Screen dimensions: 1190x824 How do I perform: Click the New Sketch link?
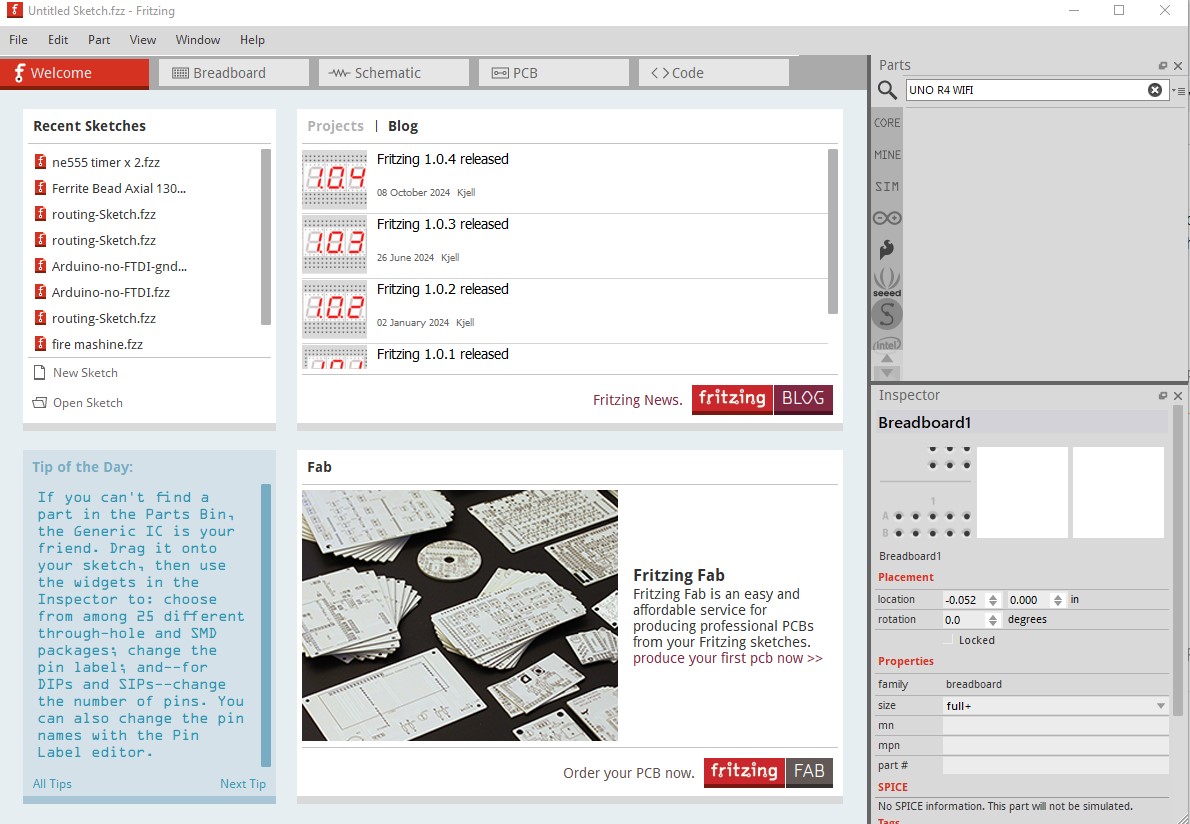(x=85, y=373)
